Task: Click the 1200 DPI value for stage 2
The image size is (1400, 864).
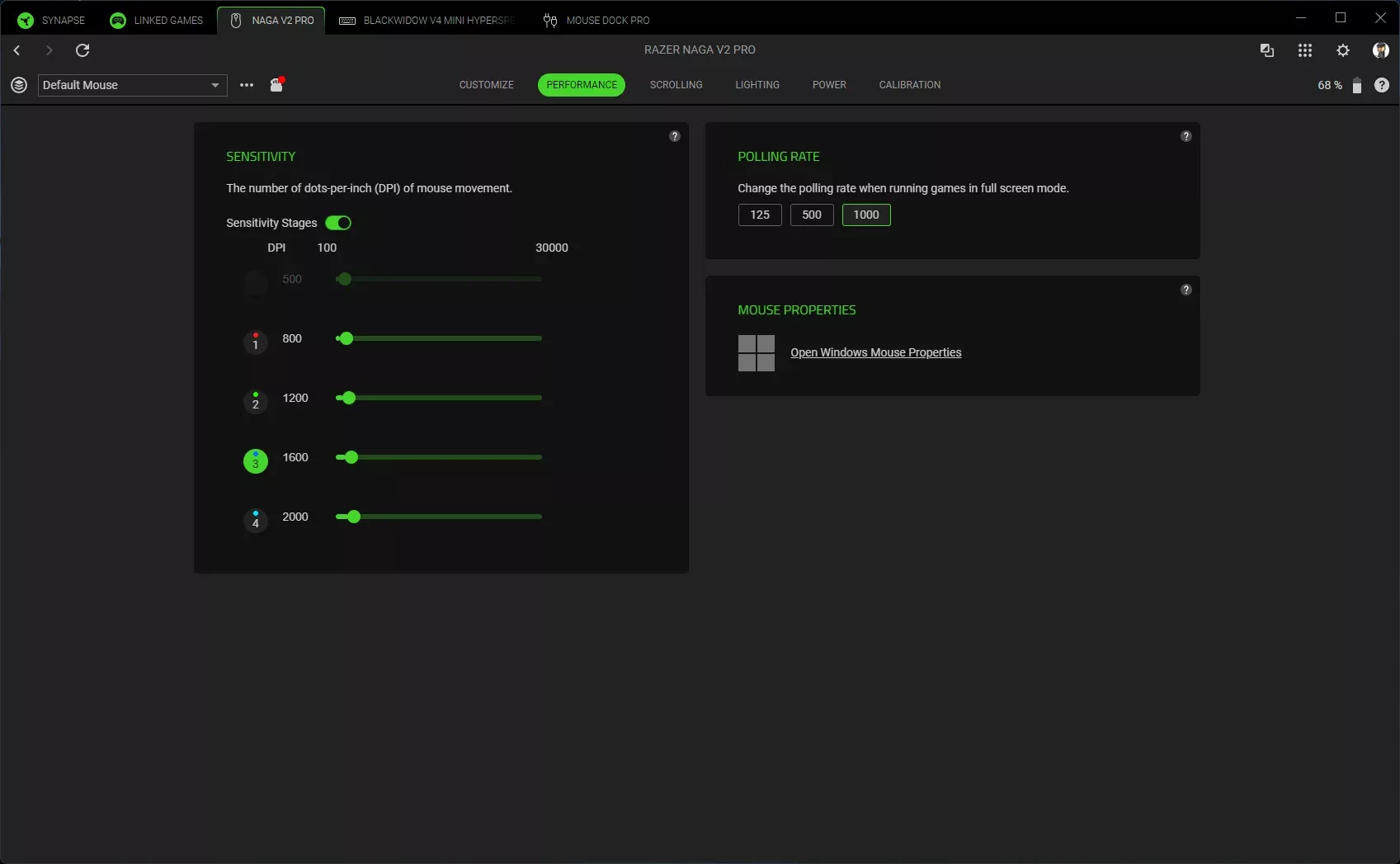Action: (295, 398)
